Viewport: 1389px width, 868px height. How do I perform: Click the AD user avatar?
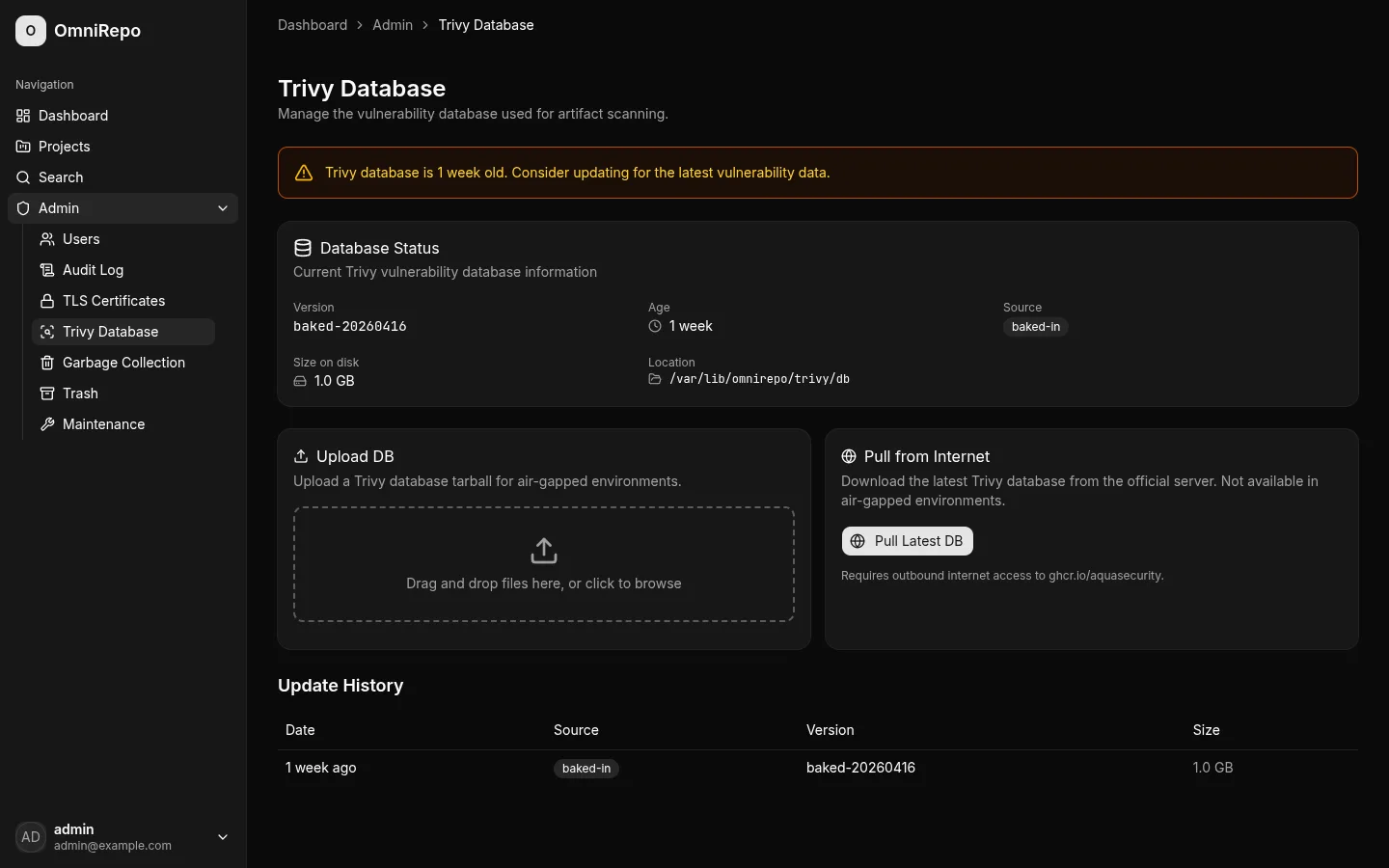click(x=31, y=837)
